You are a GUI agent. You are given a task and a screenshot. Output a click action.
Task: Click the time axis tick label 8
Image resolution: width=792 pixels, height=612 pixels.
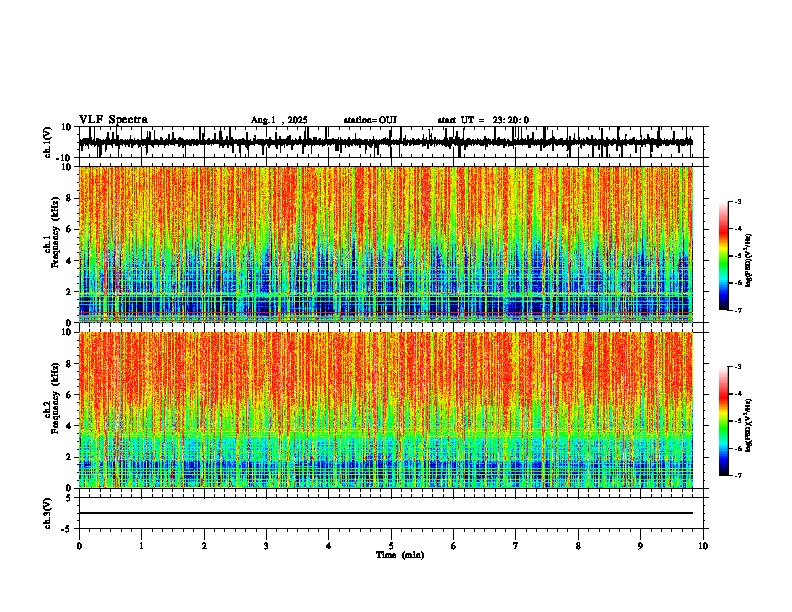tap(578, 546)
